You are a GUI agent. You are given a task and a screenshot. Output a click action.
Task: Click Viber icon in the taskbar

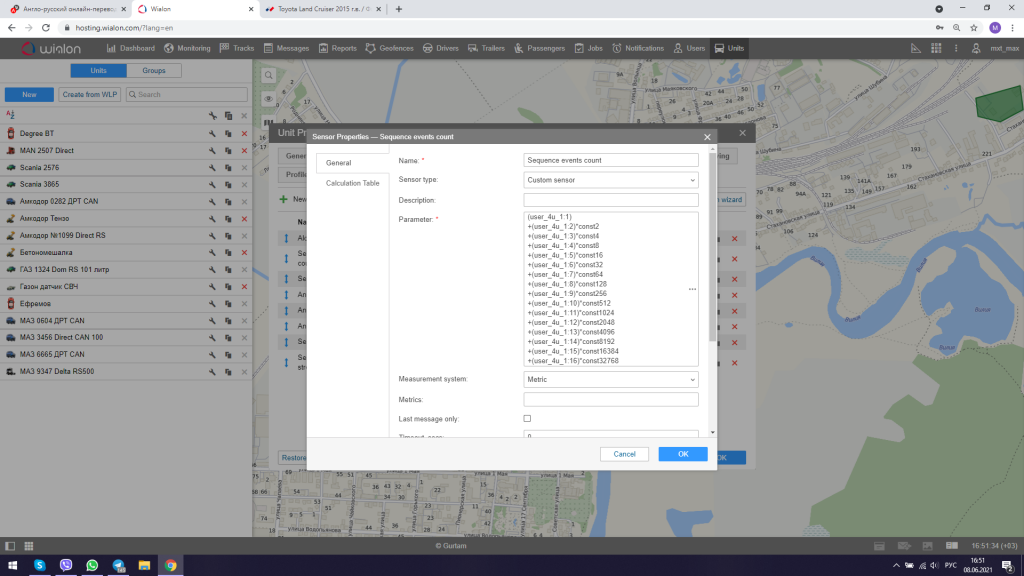pyautogui.click(x=66, y=565)
